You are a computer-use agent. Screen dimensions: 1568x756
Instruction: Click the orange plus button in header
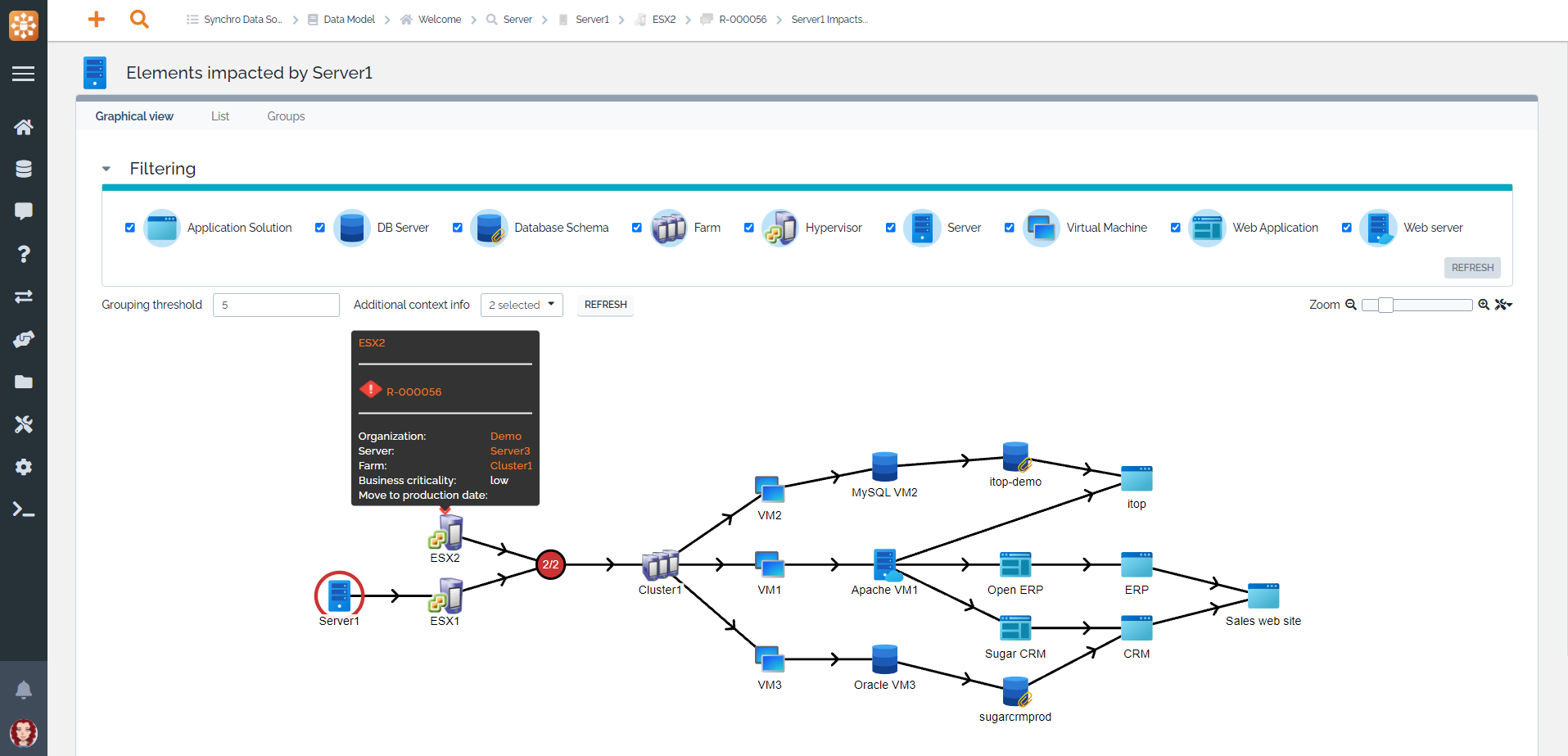click(96, 19)
